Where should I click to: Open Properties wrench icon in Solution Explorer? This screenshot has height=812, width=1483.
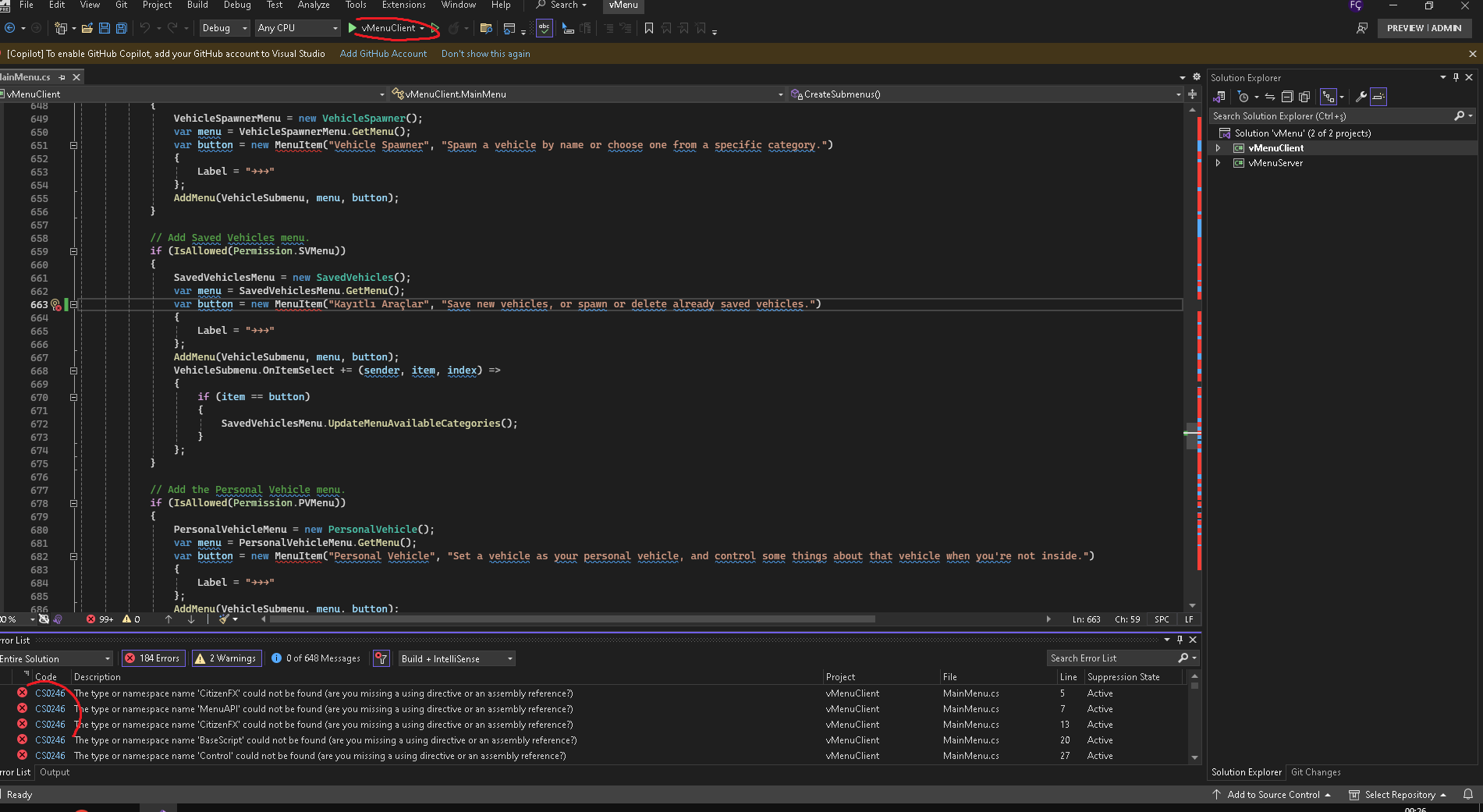tap(1361, 97)
